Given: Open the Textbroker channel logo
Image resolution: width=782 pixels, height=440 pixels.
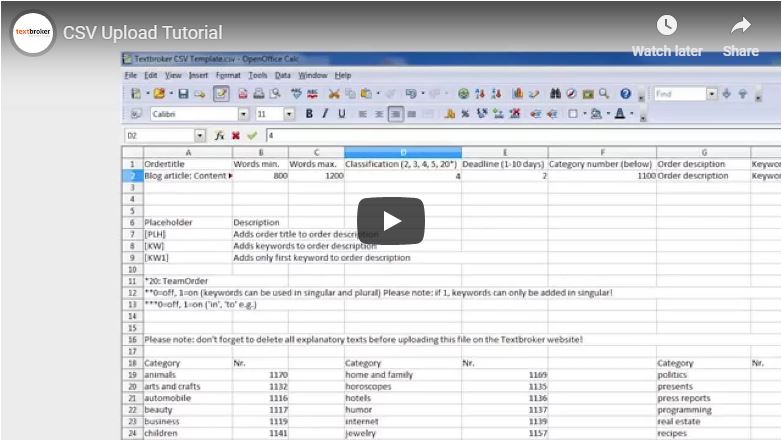Looking at the screenshot, I should pos(33,33).
